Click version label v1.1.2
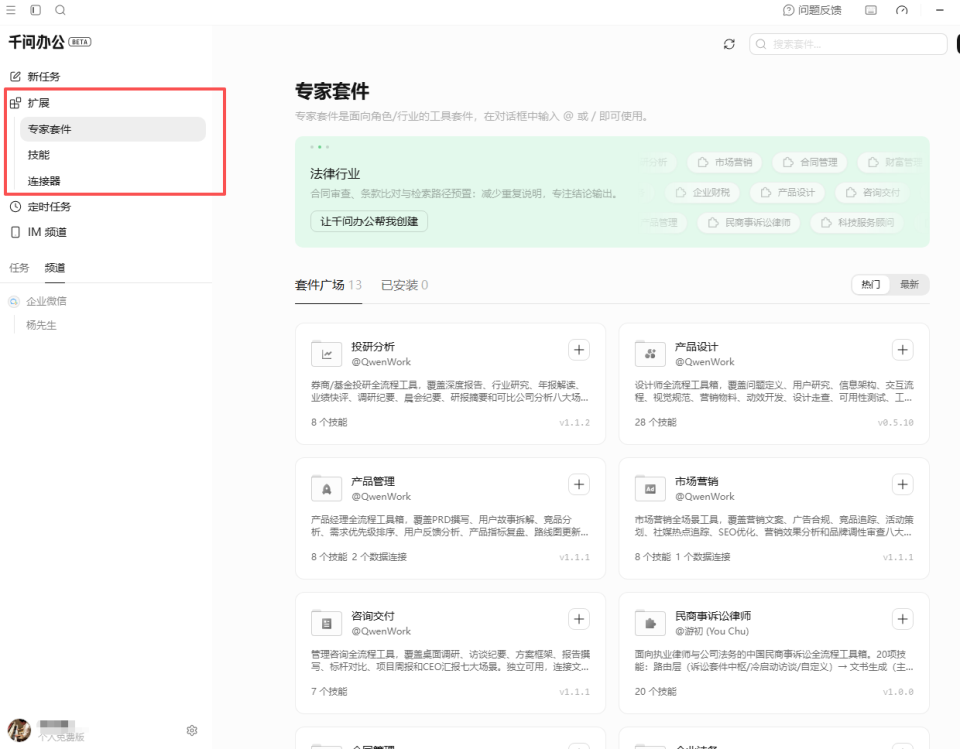 tap(574, 423)
